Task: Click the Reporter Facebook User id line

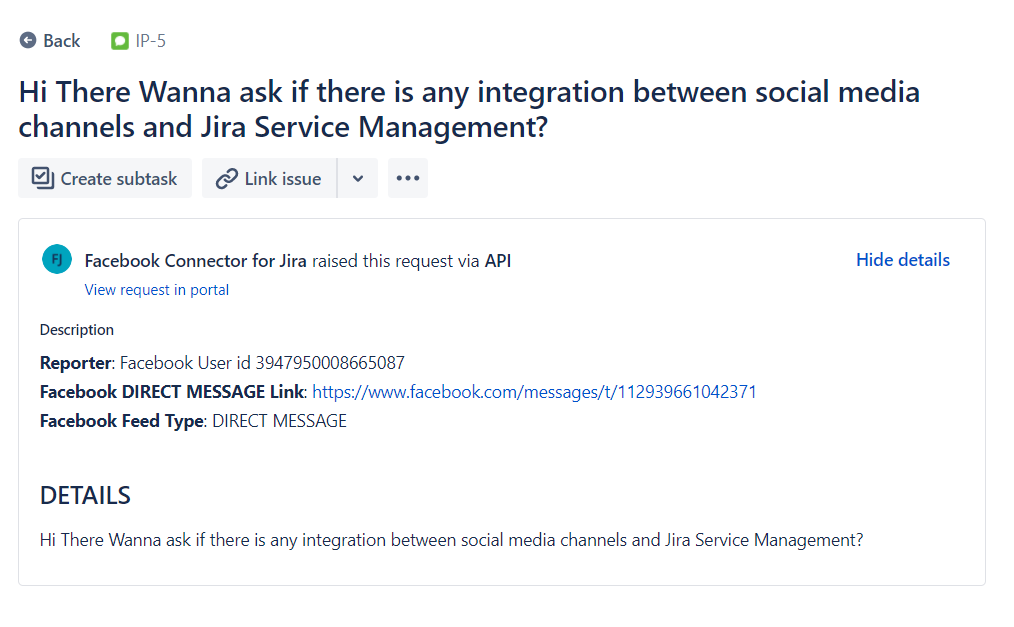Action: (222, 363)
